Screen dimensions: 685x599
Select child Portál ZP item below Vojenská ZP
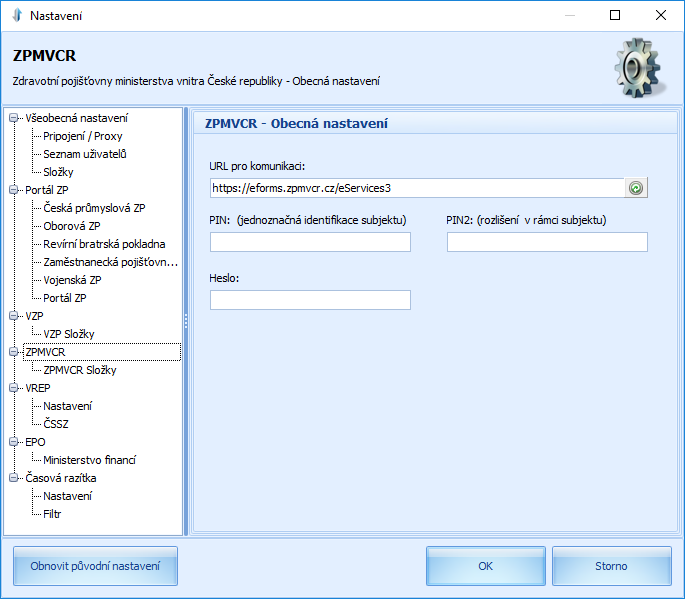click(65, 298)
